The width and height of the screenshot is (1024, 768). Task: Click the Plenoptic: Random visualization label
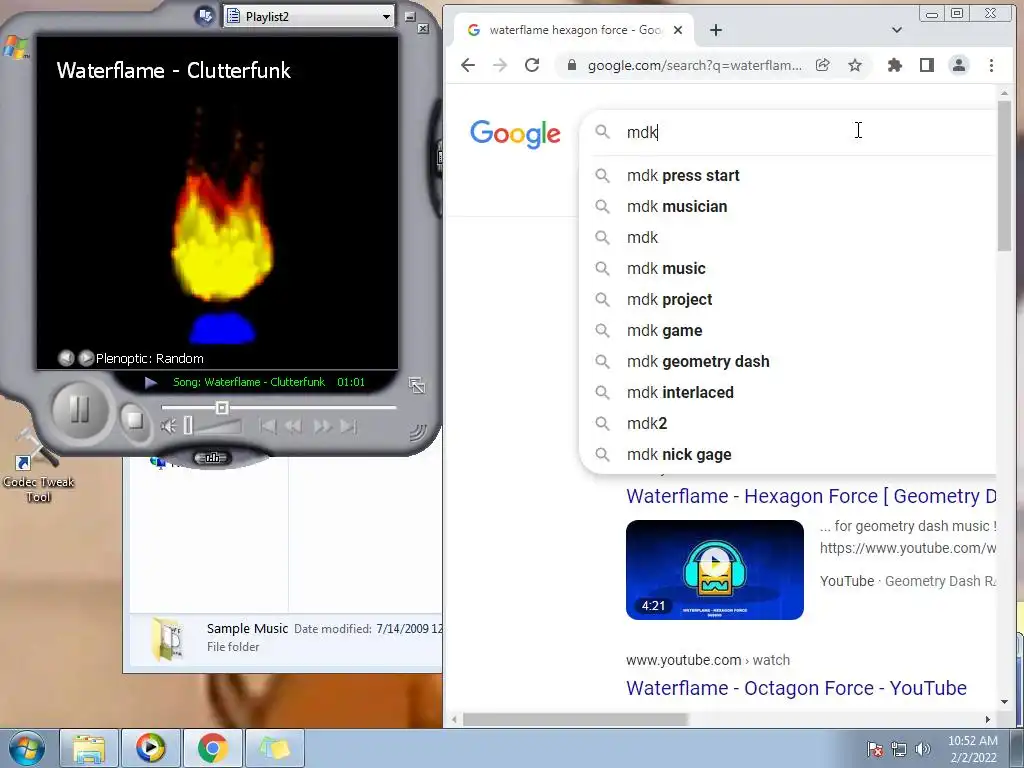150,359
